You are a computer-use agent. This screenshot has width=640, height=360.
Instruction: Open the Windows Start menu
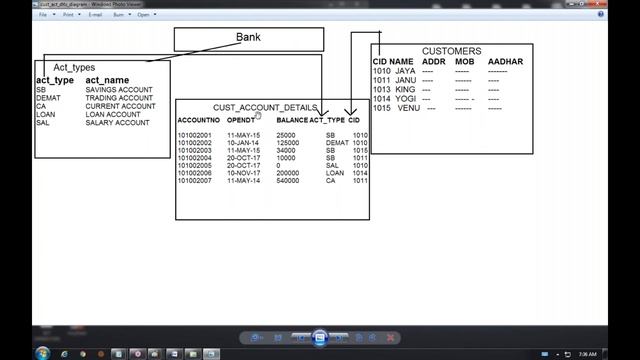coord(42,353)
